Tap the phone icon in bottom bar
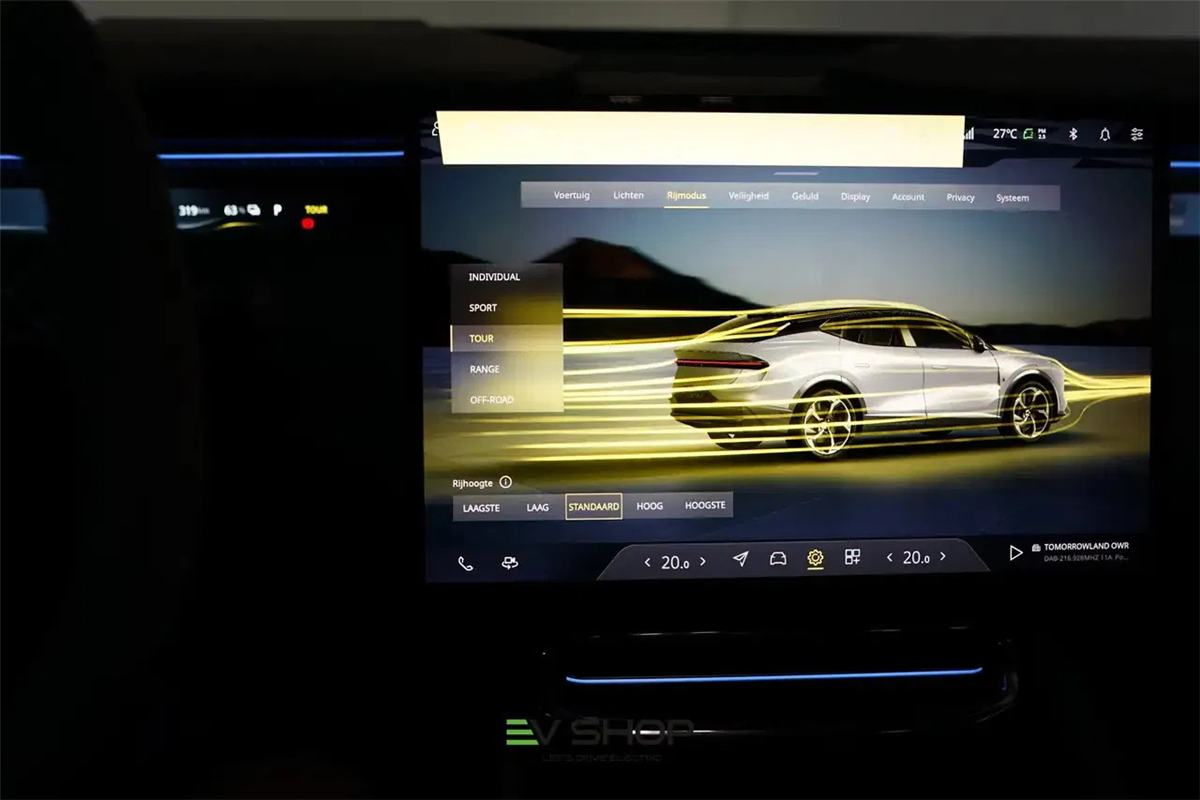The width and height of the screenshot is (1200, 800). (465, 563)
